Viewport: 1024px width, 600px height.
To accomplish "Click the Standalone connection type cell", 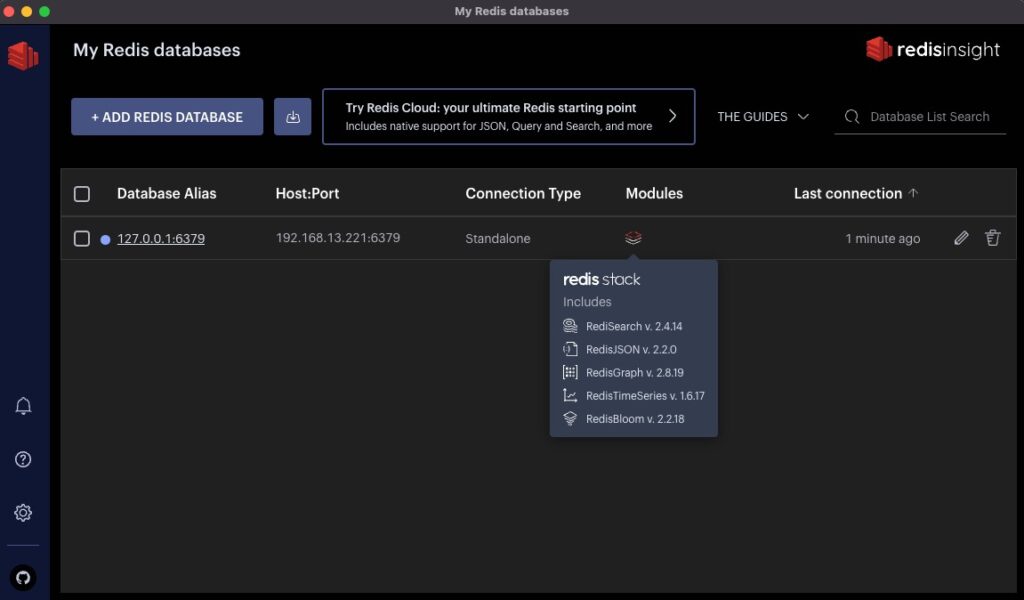I will 498,238.
